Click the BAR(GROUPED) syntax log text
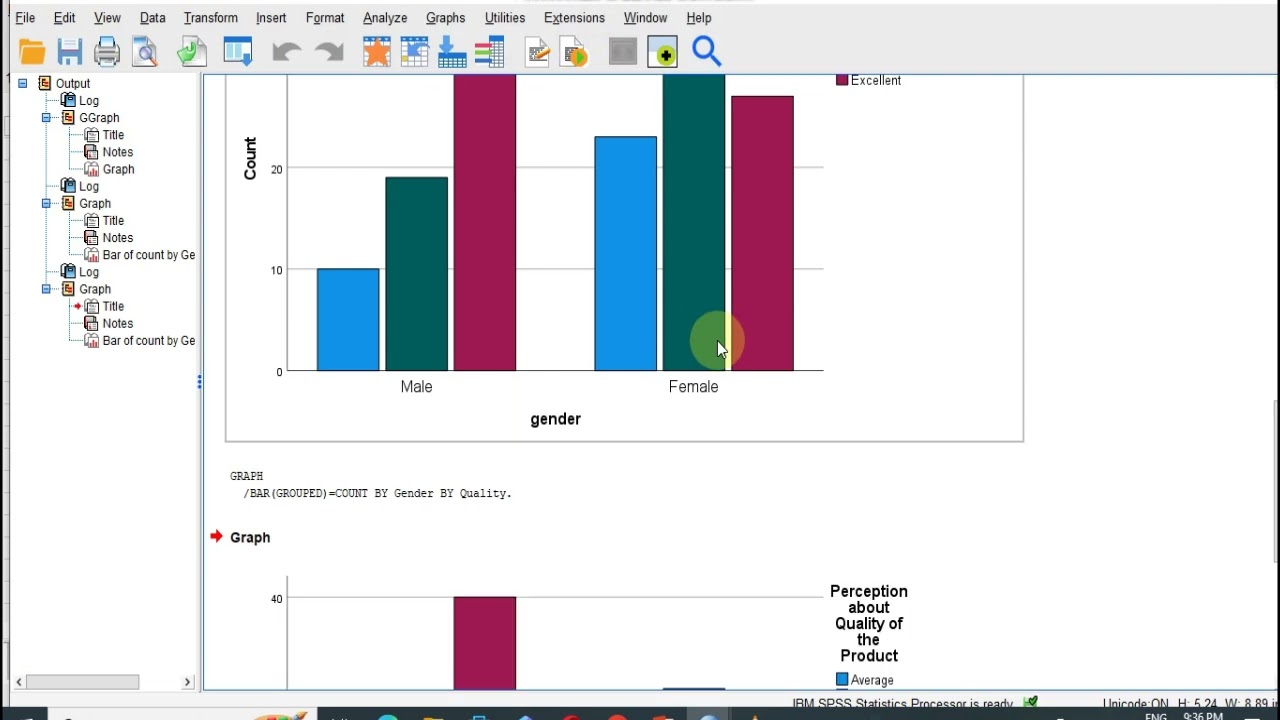 (x=377, y=493)
